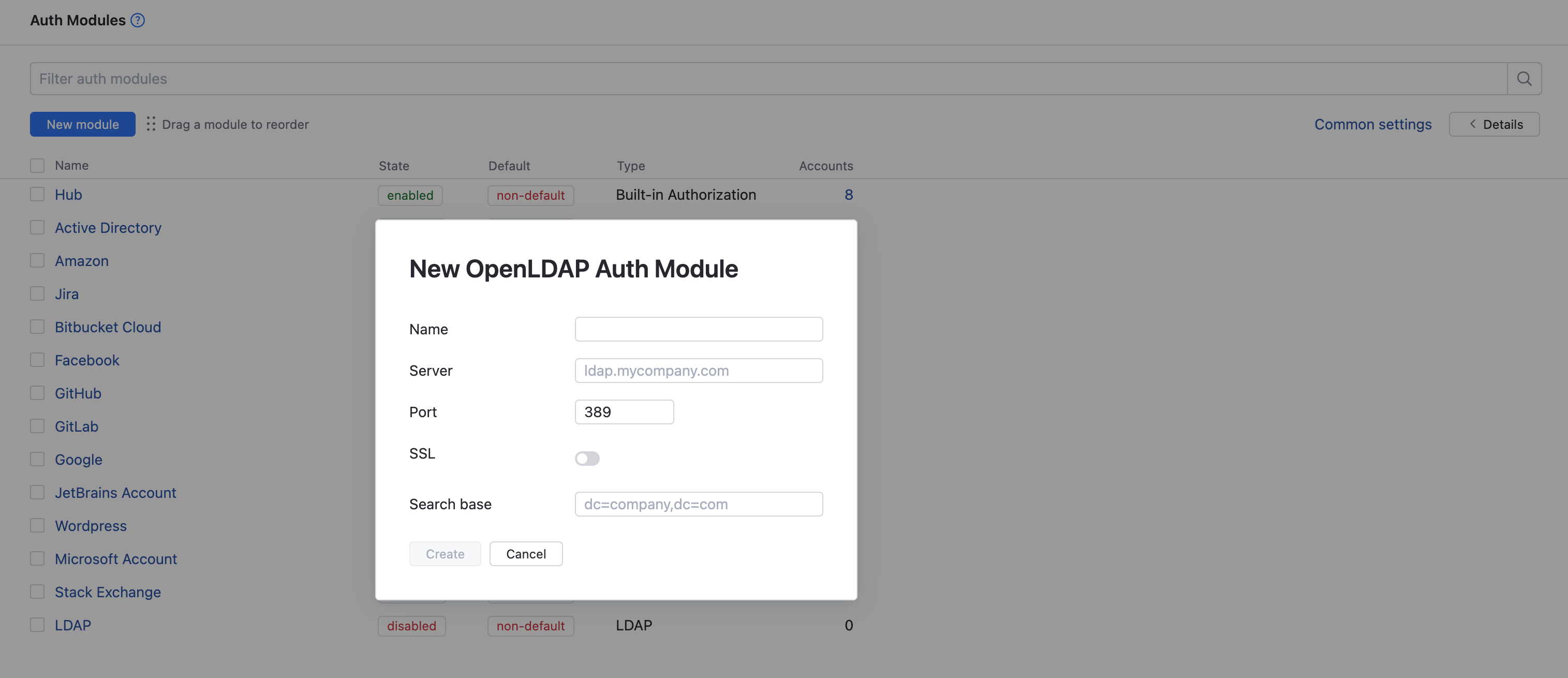Tick the select-all checkbox in header
The width and height of the screenshot is (1568, 678).
(37, 166)
